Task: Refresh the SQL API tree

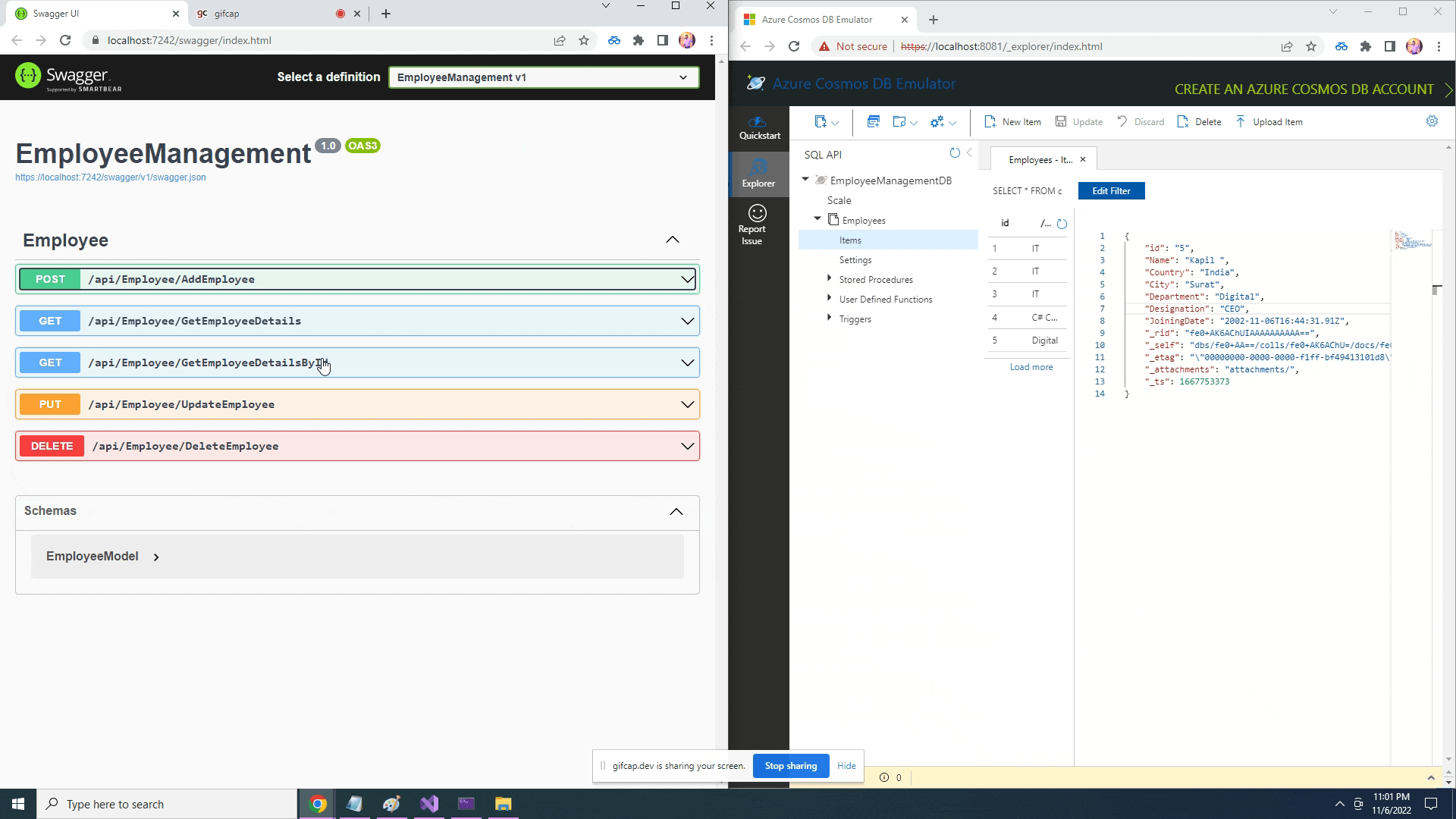Action: tap(955, 152)
